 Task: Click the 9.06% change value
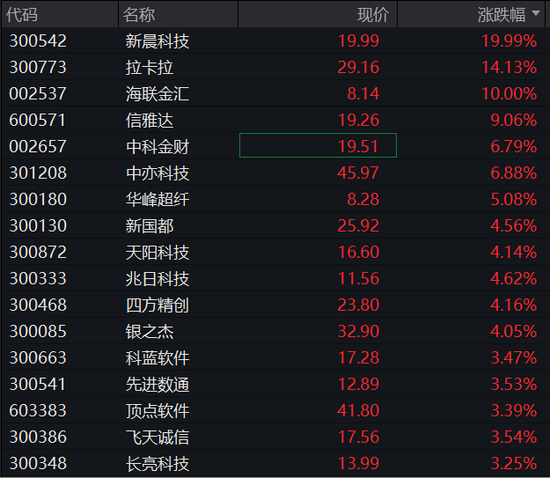(514, 120)
